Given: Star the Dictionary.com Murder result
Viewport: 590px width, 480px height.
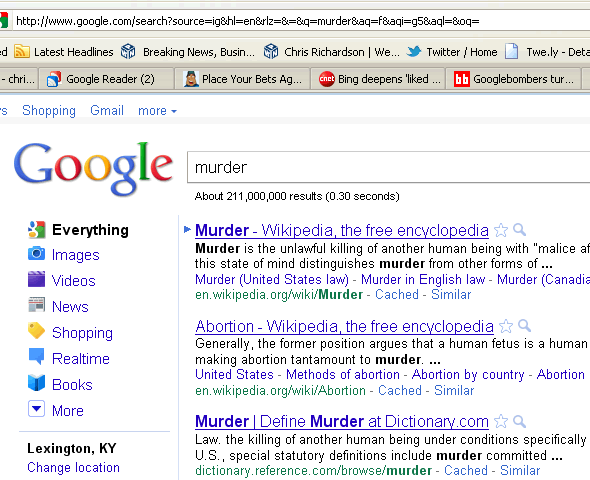Looking at the screenshot, I should 501,421.
